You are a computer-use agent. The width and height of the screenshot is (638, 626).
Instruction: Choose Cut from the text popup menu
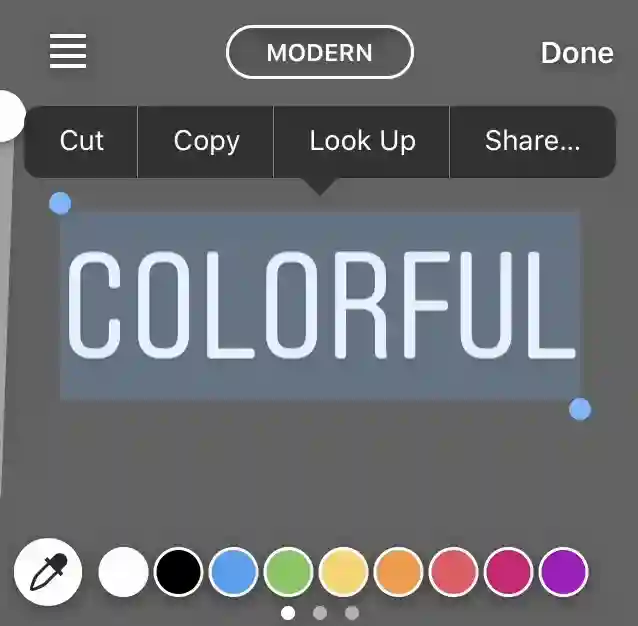click(x=81, y=141)
